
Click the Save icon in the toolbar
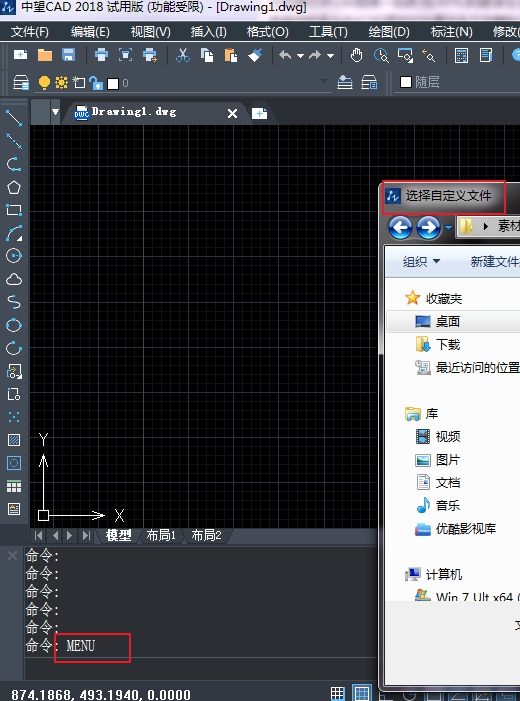pyautogui.click(x=68, y=55)
